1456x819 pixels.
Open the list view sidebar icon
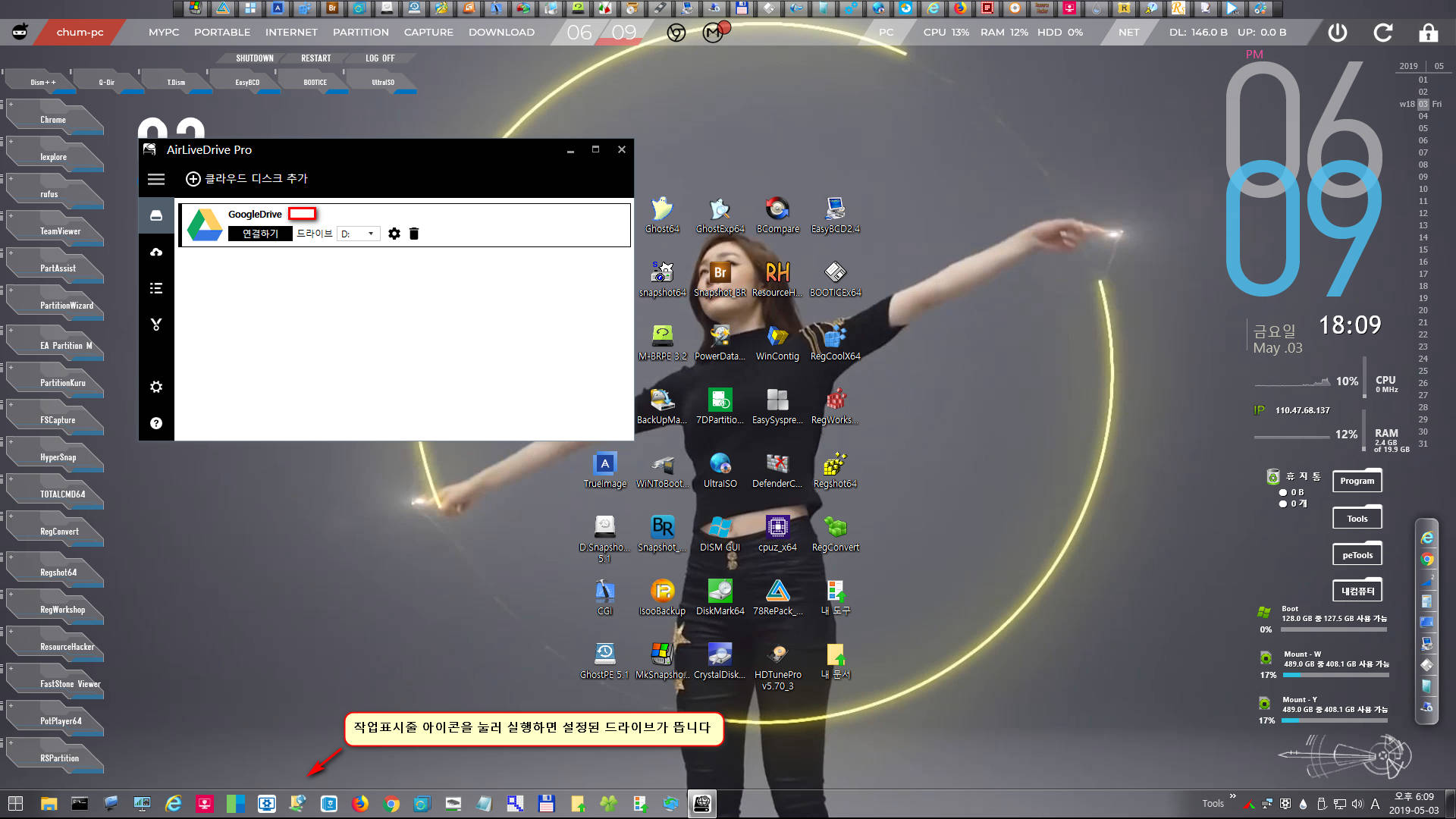point(156,288)
